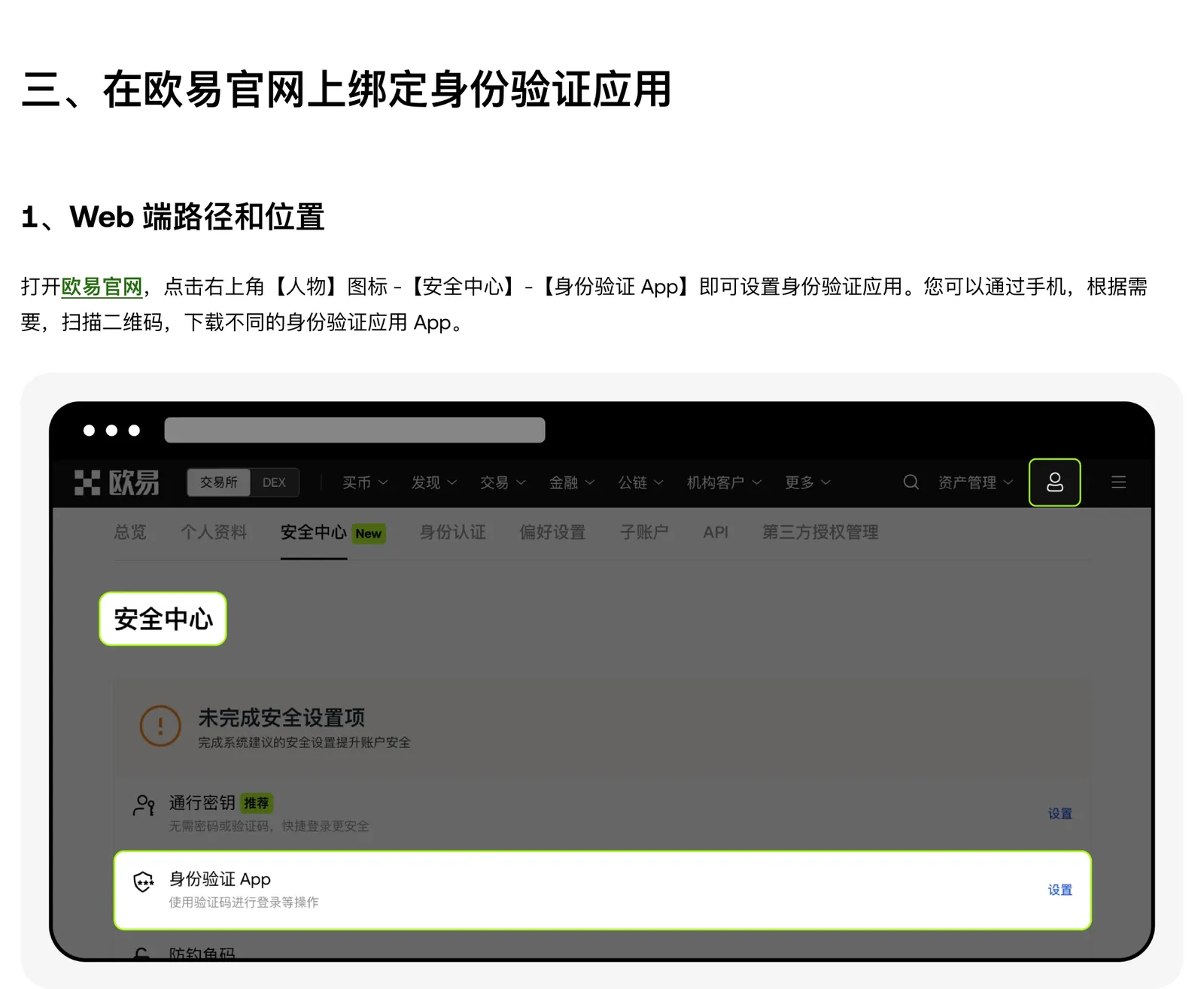This screenshot has width=1204, height=989.
Task: Open the hamburger menu icon
Action: coord(1119,482)
